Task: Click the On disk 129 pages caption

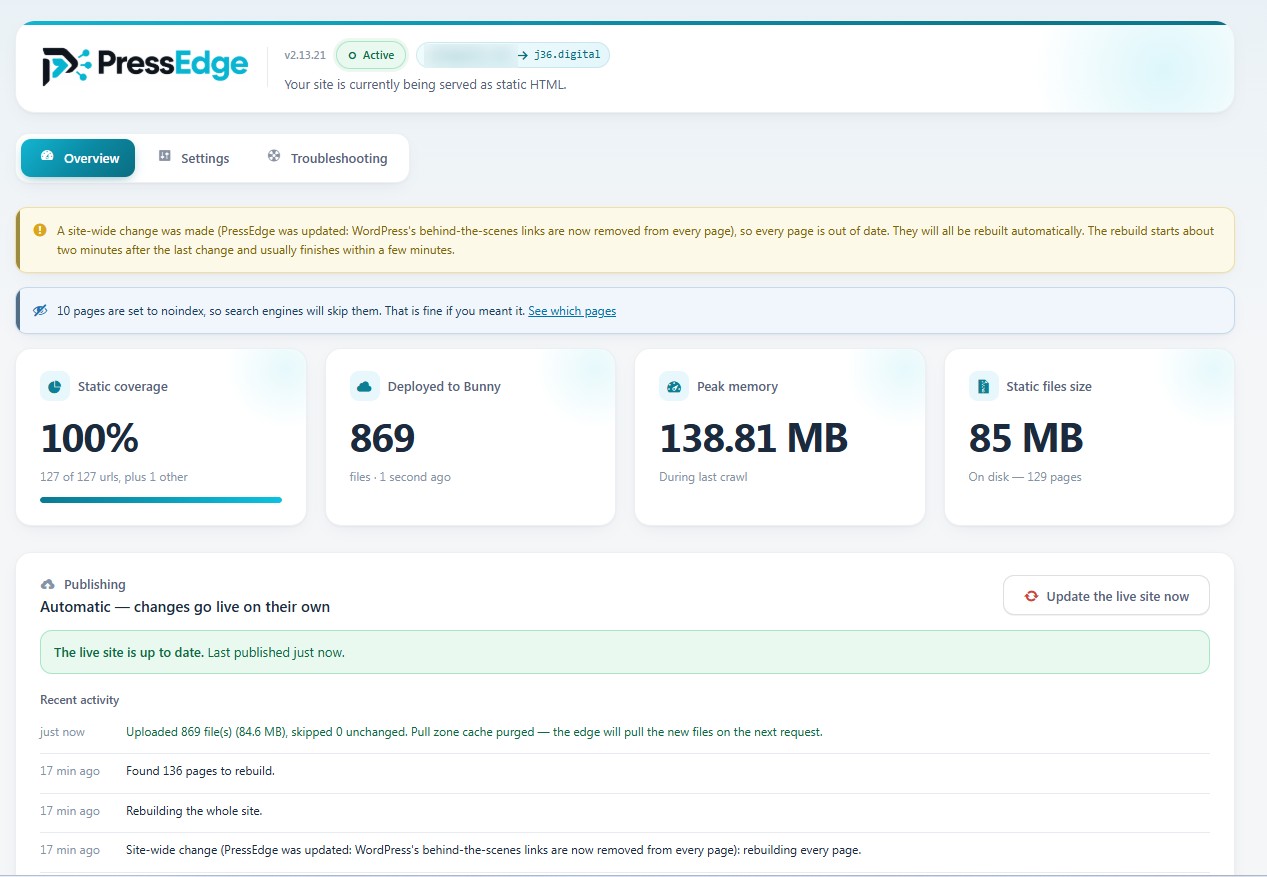Action: pyautogui.click(x=1025, y=477)
